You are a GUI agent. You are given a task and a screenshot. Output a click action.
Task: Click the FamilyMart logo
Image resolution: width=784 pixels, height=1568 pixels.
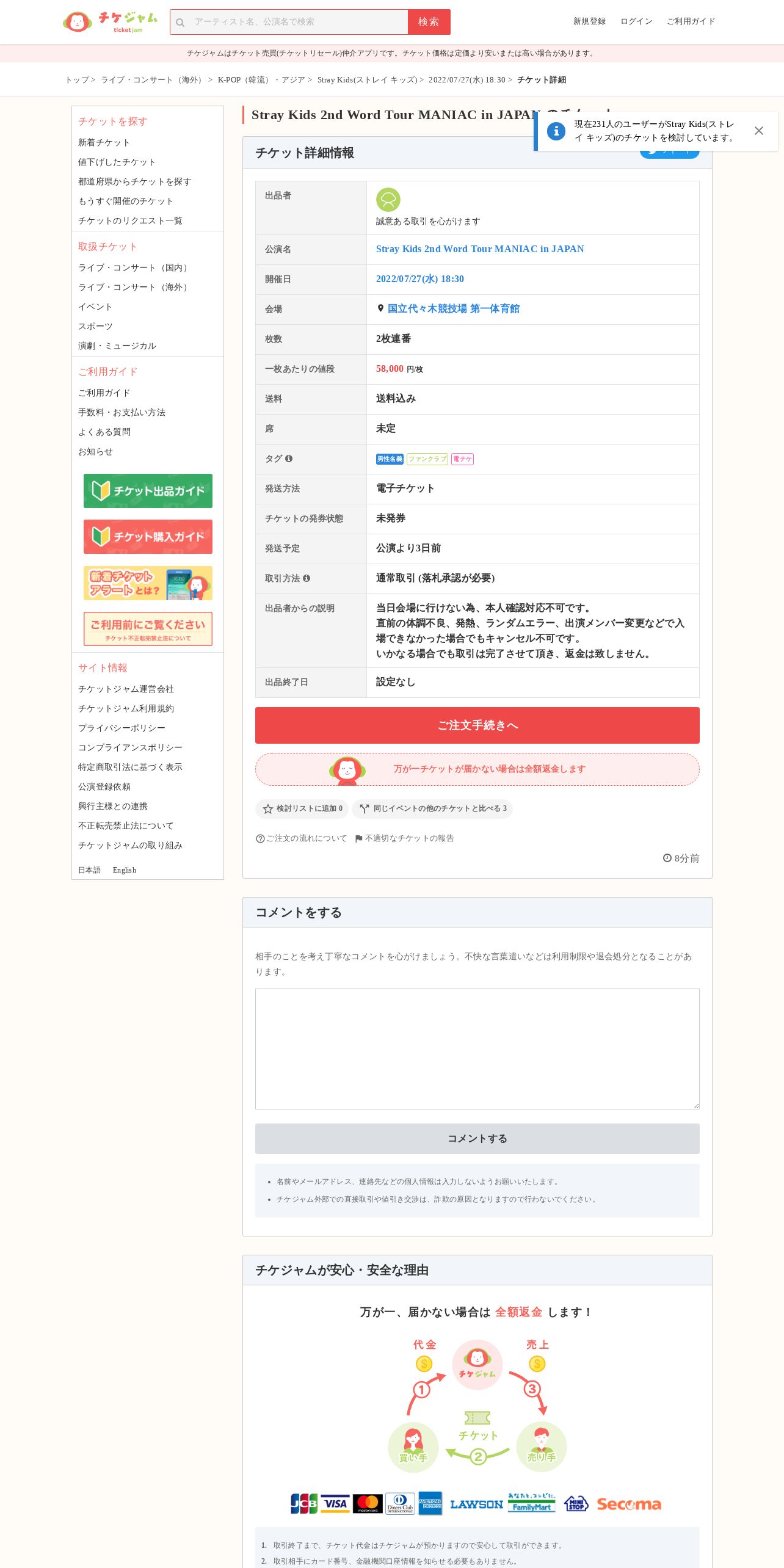(x=532, y=1503)
